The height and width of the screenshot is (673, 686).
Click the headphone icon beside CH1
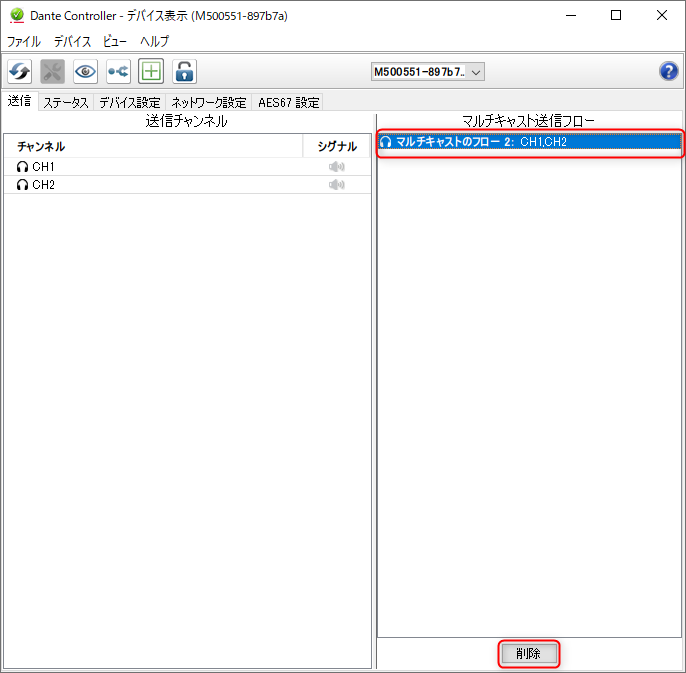point(22,167)
